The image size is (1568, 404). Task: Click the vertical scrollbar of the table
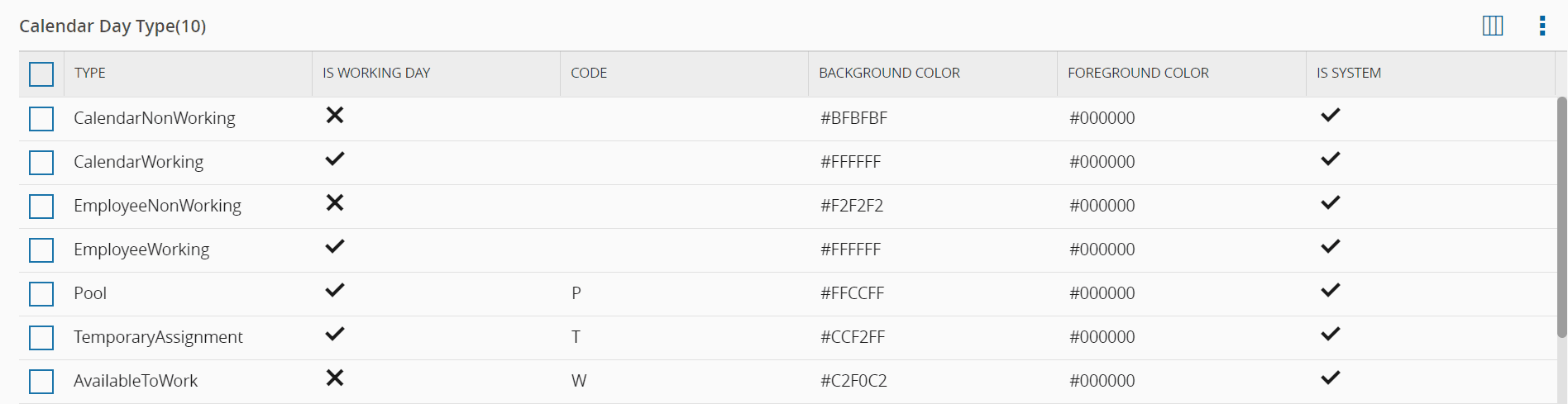coord(1561,216)
